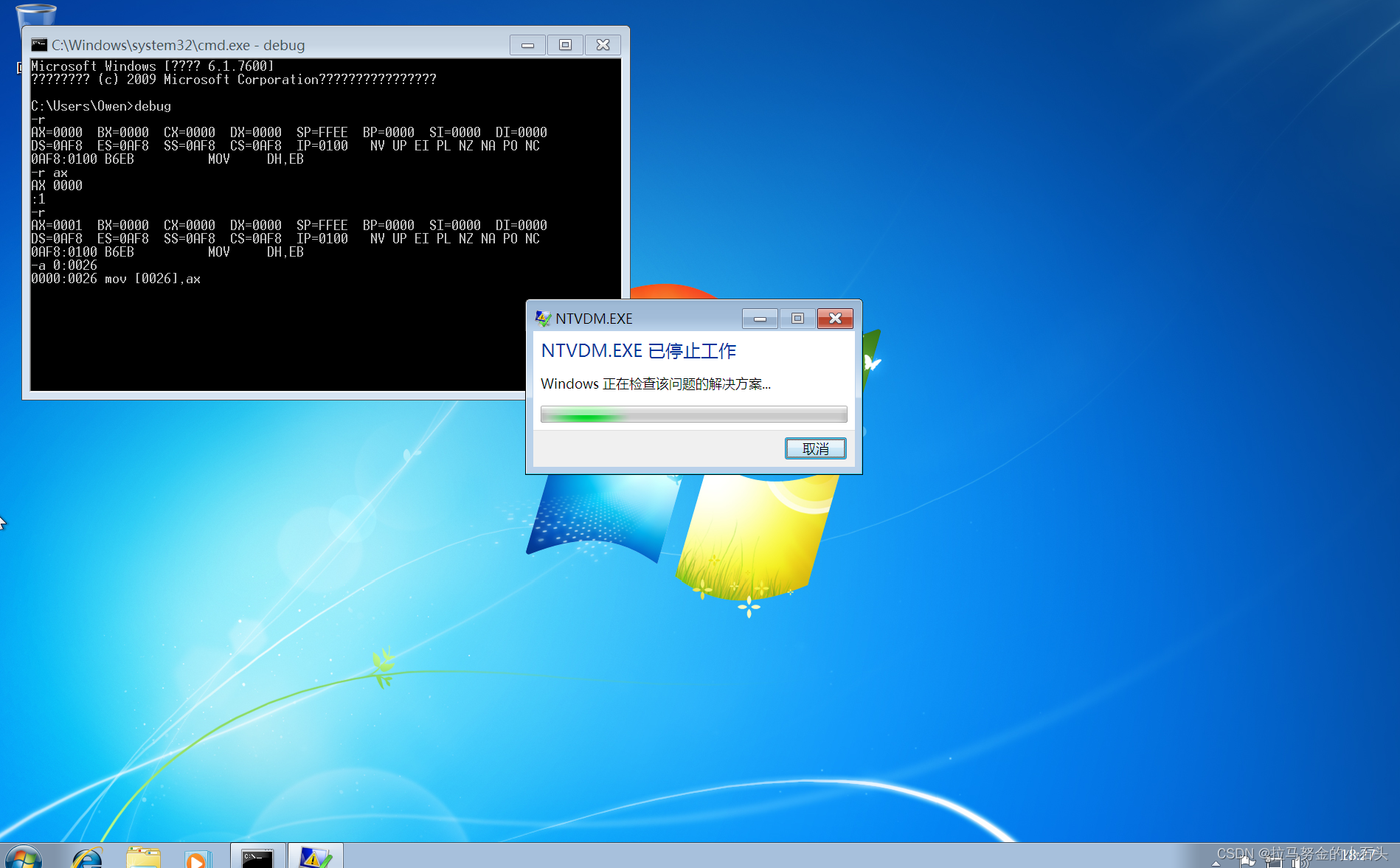Click the green progress bar in NTVDM dialog
The width and height of the screenshot is (1400, 868).
tap(693, 414)
